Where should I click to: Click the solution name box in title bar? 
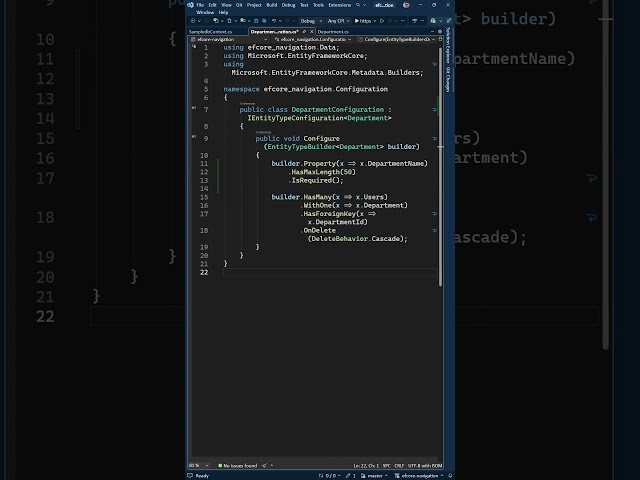click(384, 5)
